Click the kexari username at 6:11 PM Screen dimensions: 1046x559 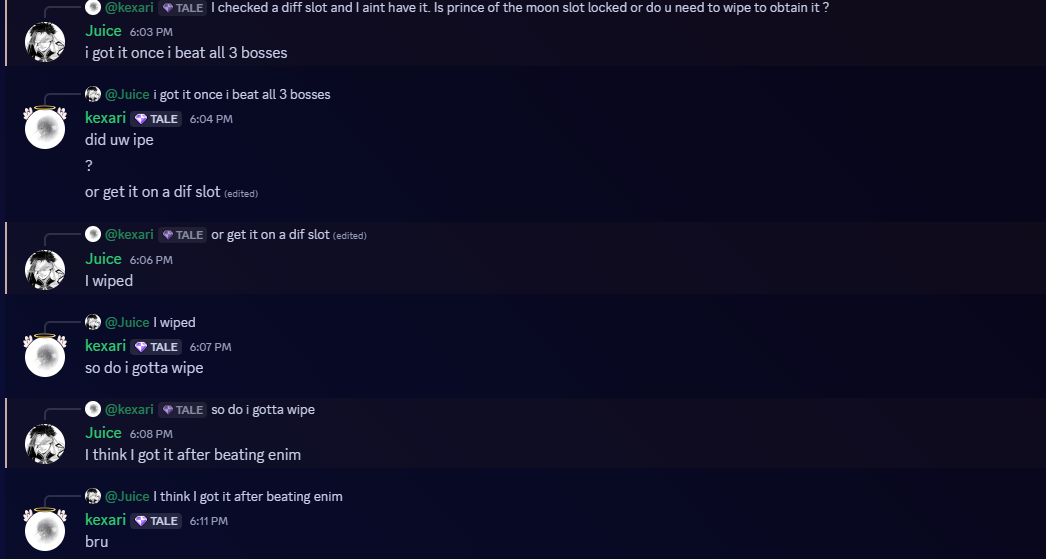pyautogui.click(x=105, y=520)
